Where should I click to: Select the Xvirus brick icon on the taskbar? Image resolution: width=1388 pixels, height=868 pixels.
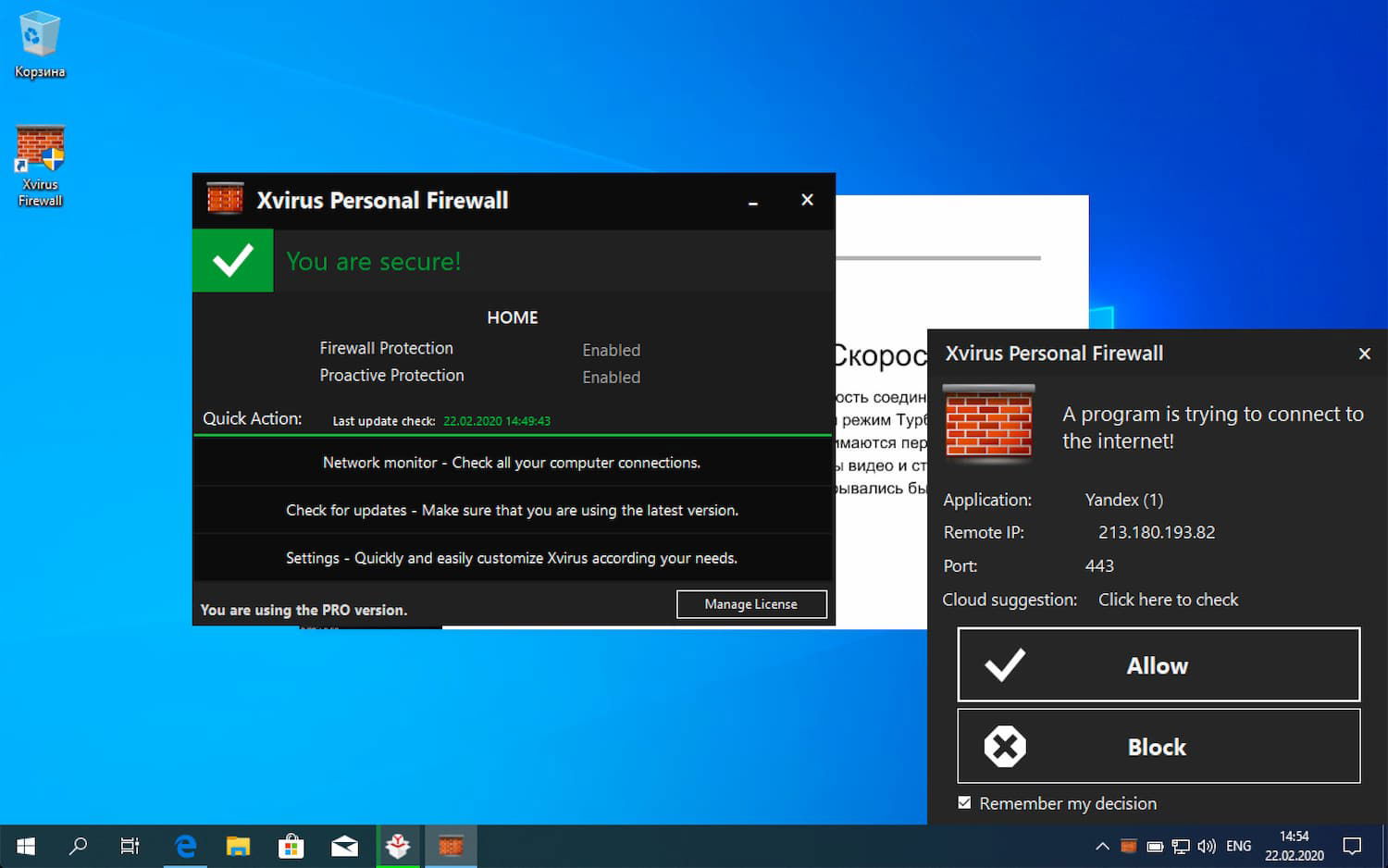point(451,845)
